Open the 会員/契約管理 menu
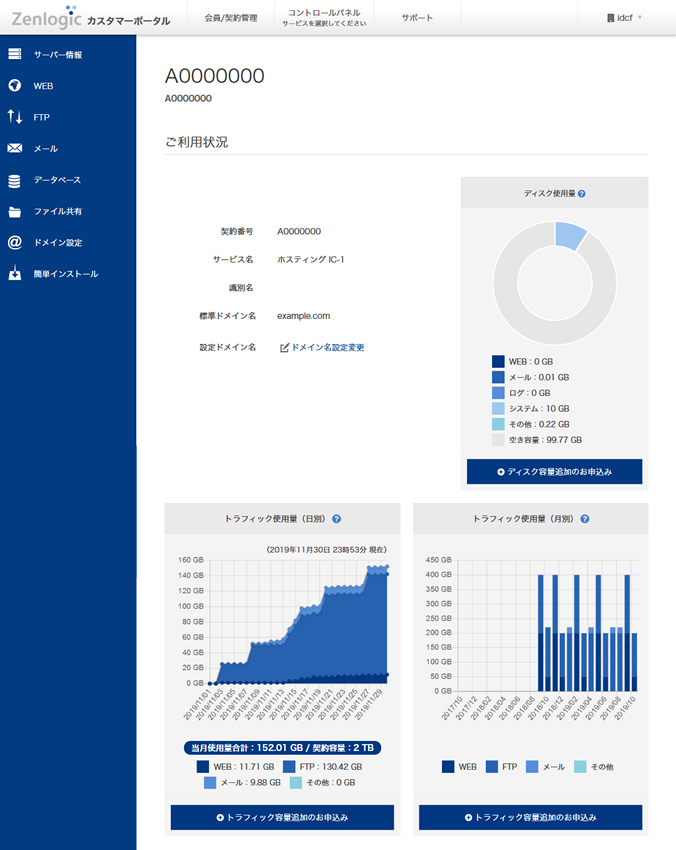The width and height of the screenshot is (676, 850). pos(230,18)
